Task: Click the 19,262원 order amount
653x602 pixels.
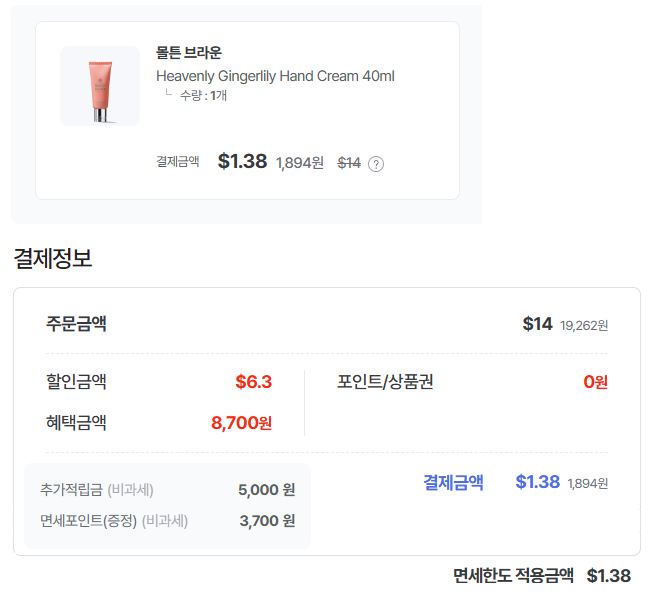Action: 584,325
